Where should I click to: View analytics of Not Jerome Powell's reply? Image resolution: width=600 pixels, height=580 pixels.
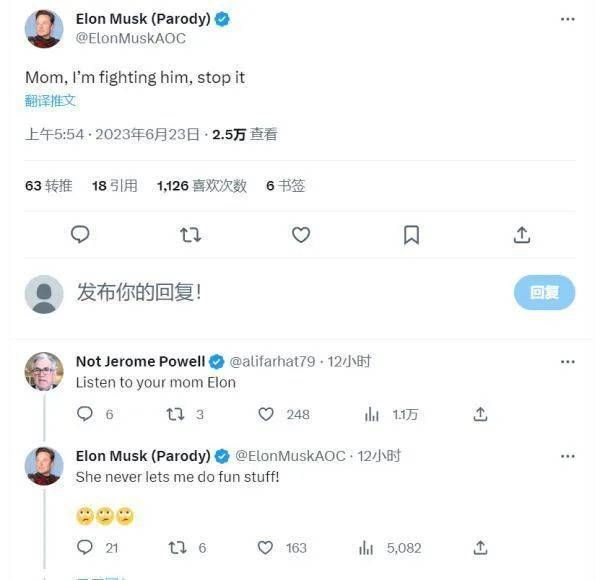371,414
